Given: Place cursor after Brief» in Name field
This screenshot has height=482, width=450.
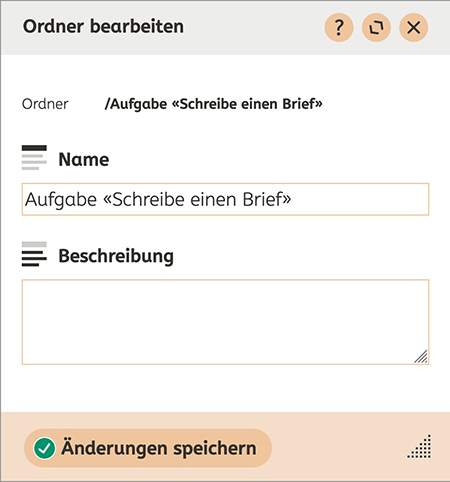Looking at the screenshot, I should (293, 199).
